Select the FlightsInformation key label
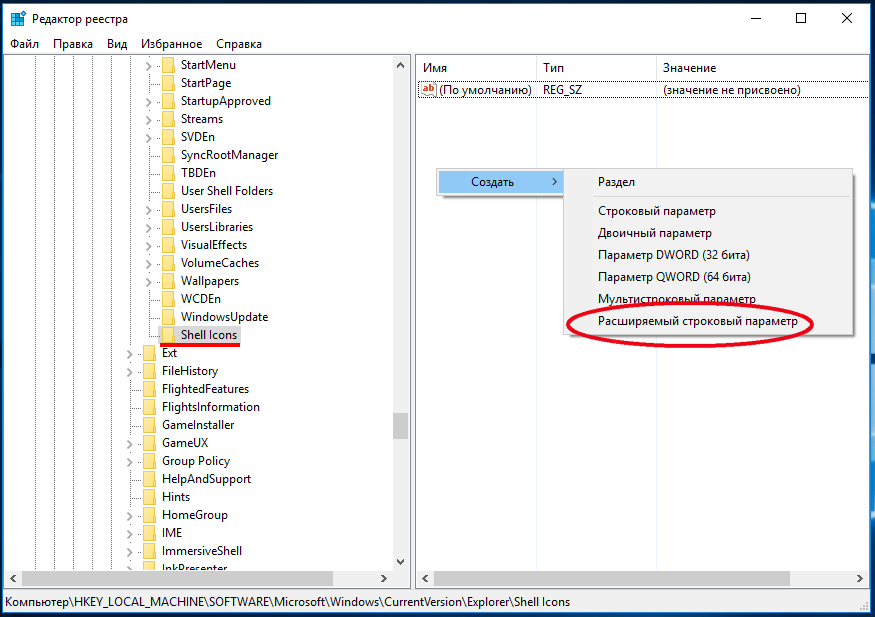The width and height of the screenshot is (875, 617). click(211, 407)
